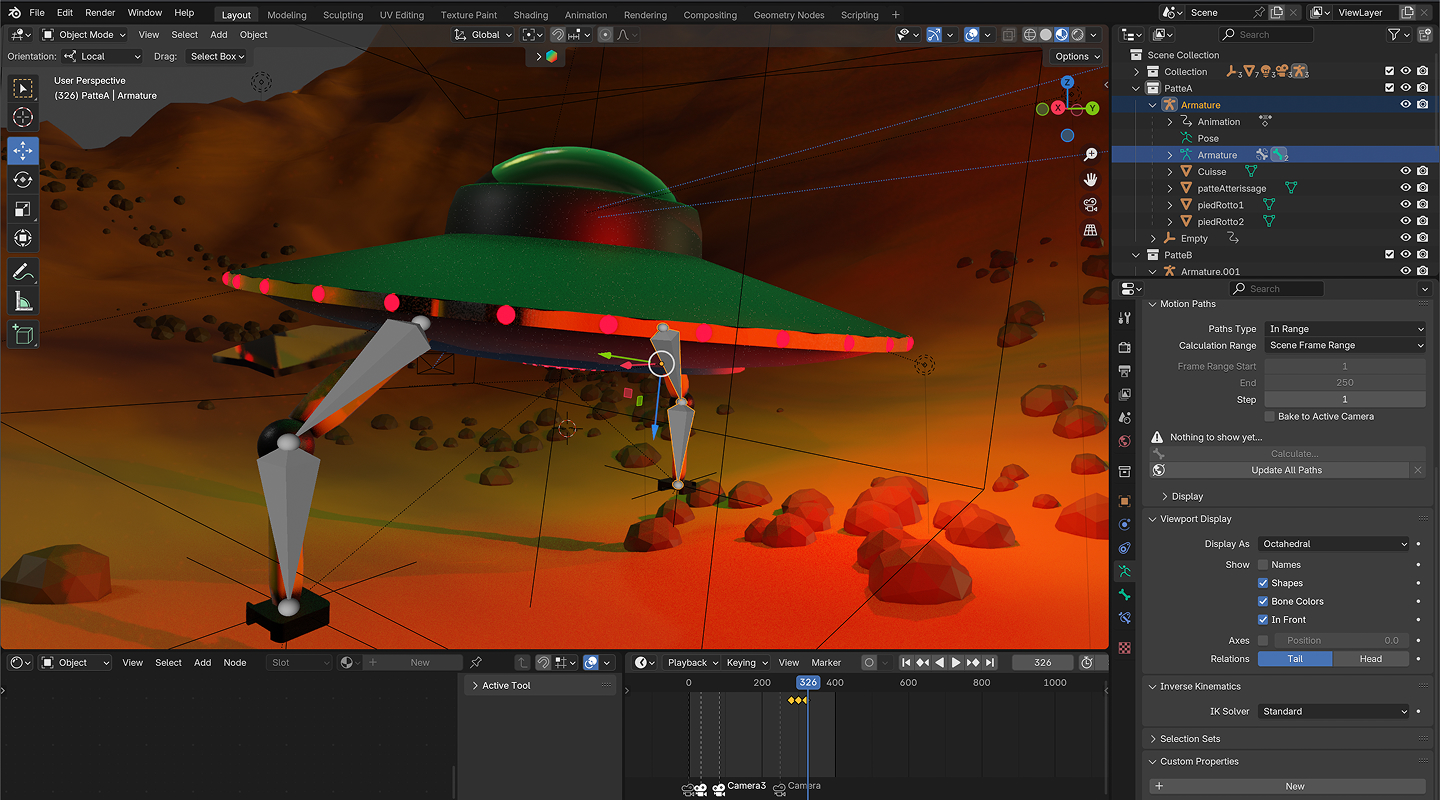Select the Select Box tool
Image resolution: width=1440 pixels, height=800 pixels.
[x=23, y=88]
